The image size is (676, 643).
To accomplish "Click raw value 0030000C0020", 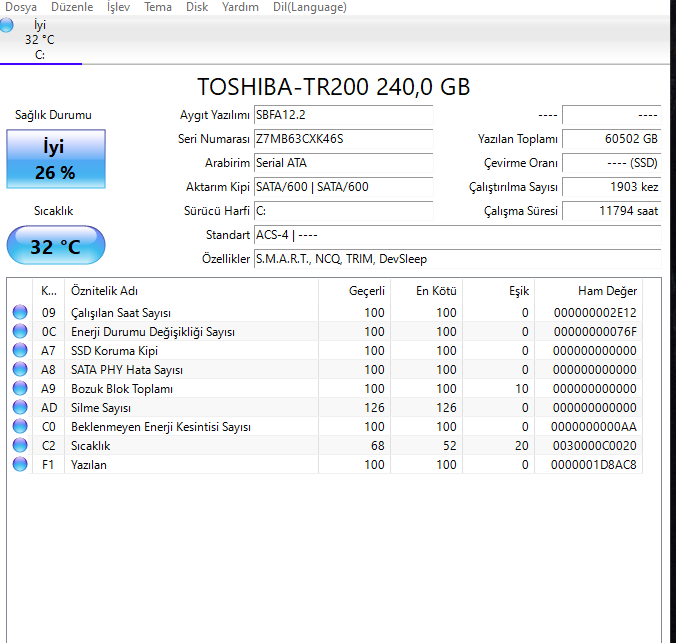I will click(595, 445).
